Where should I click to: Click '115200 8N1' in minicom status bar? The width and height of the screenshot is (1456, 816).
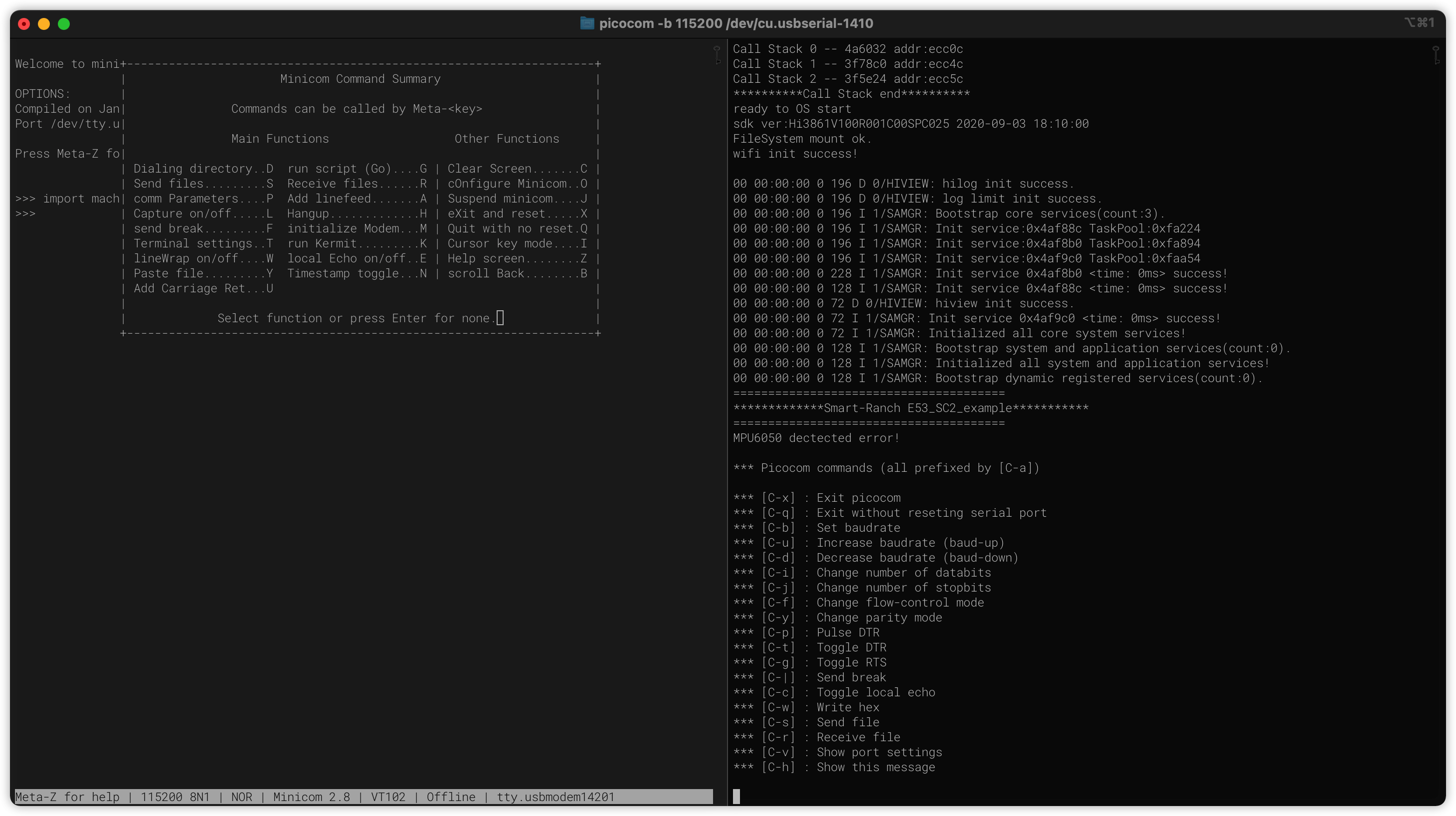pyautogui.click(x=175, y=797)
